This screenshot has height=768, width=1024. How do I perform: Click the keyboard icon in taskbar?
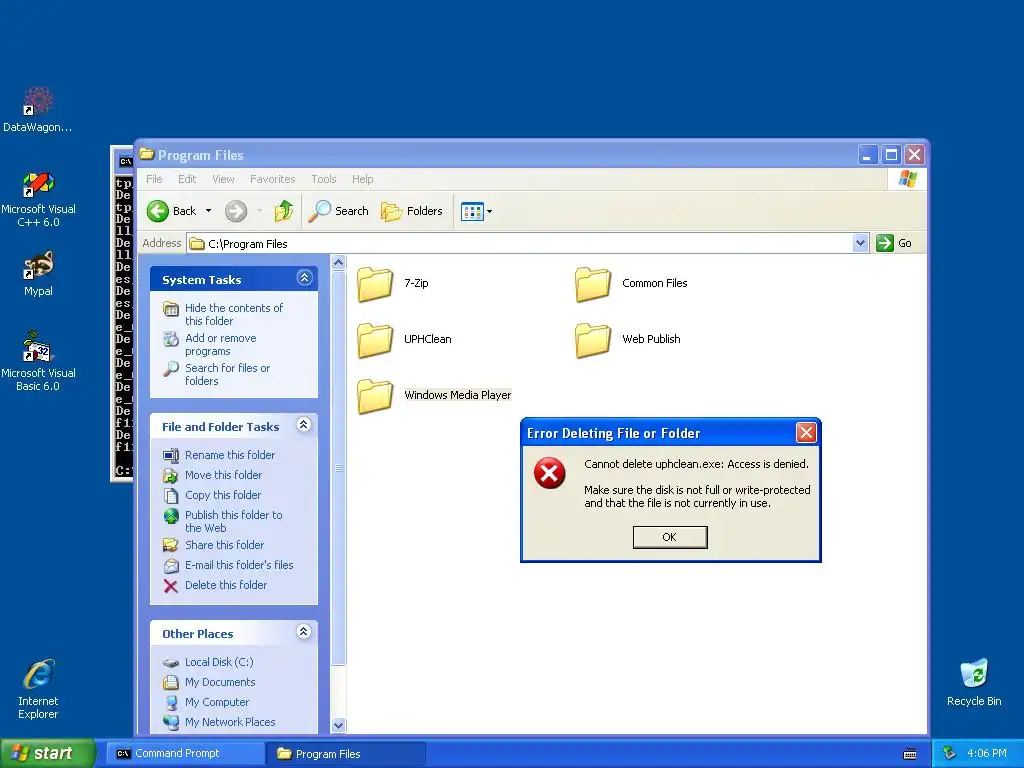[x=910, y=754]
